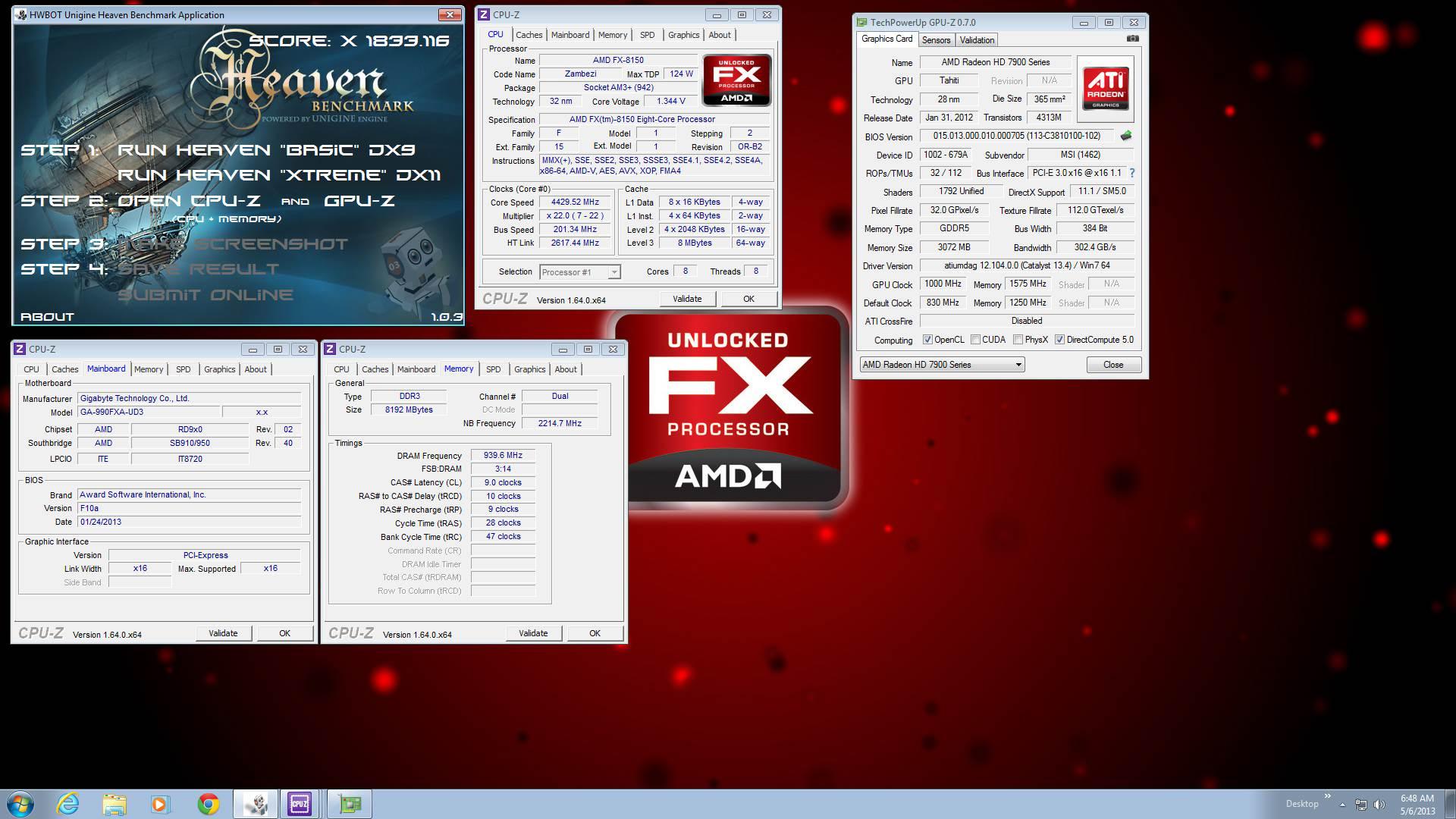The height and width of the screenshot is (819, 1456).
Task: Open Graphics tab in top CPU-Z window
Action: 683,35
